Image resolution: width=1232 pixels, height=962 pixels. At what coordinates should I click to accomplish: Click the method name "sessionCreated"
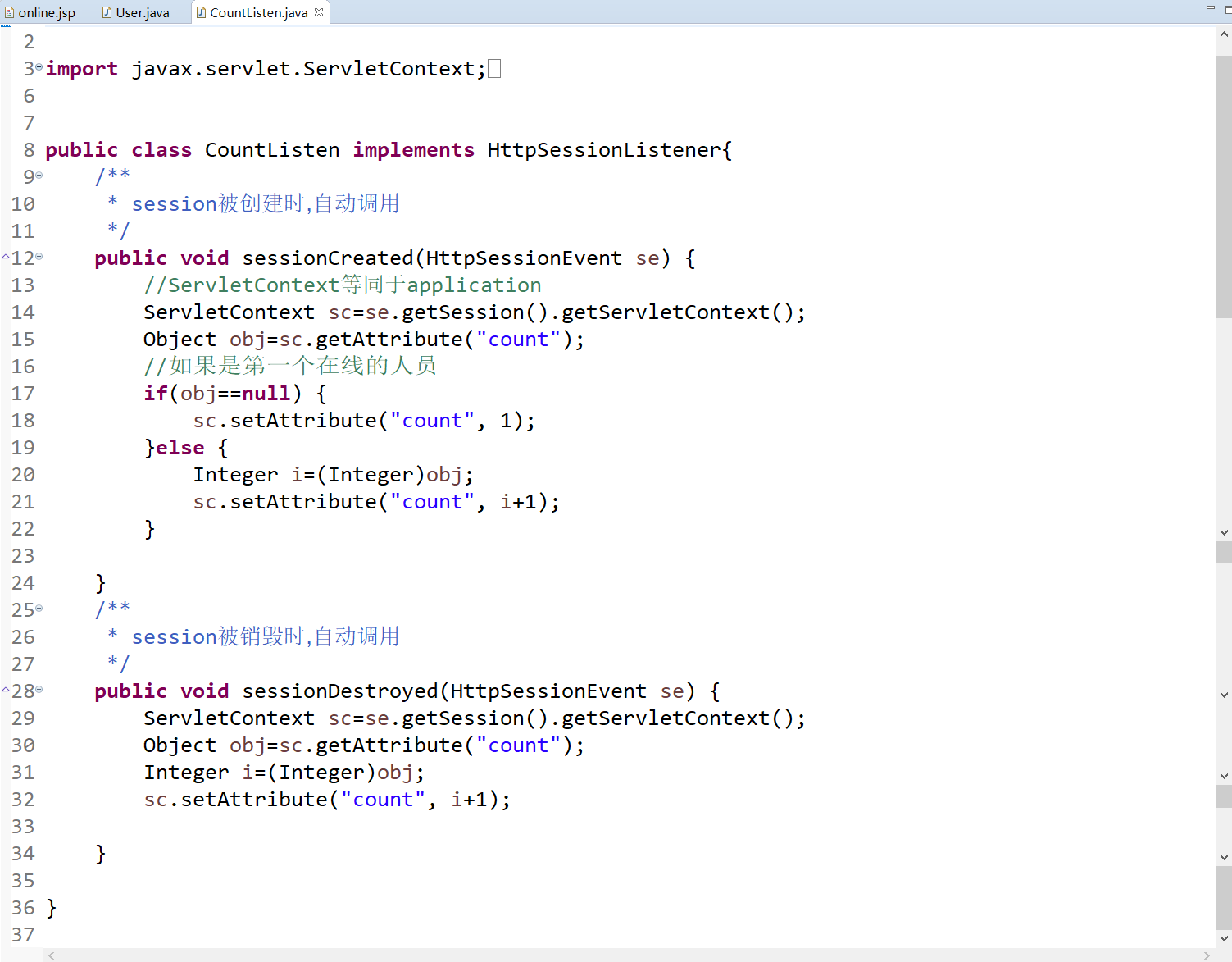[328, 258]
